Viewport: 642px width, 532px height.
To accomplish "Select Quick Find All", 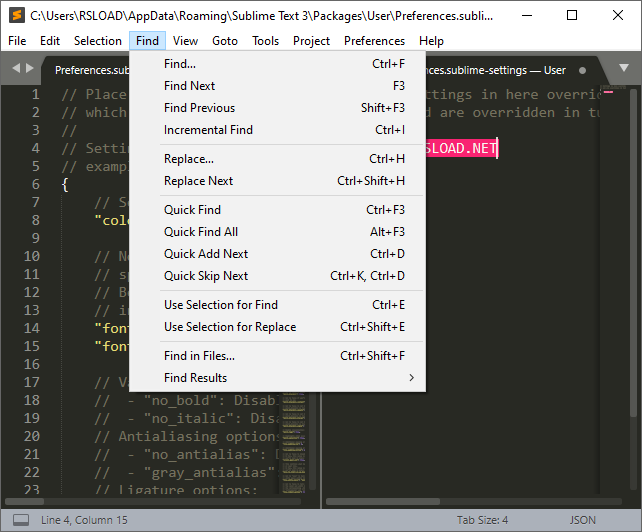I will click(278, 232).
